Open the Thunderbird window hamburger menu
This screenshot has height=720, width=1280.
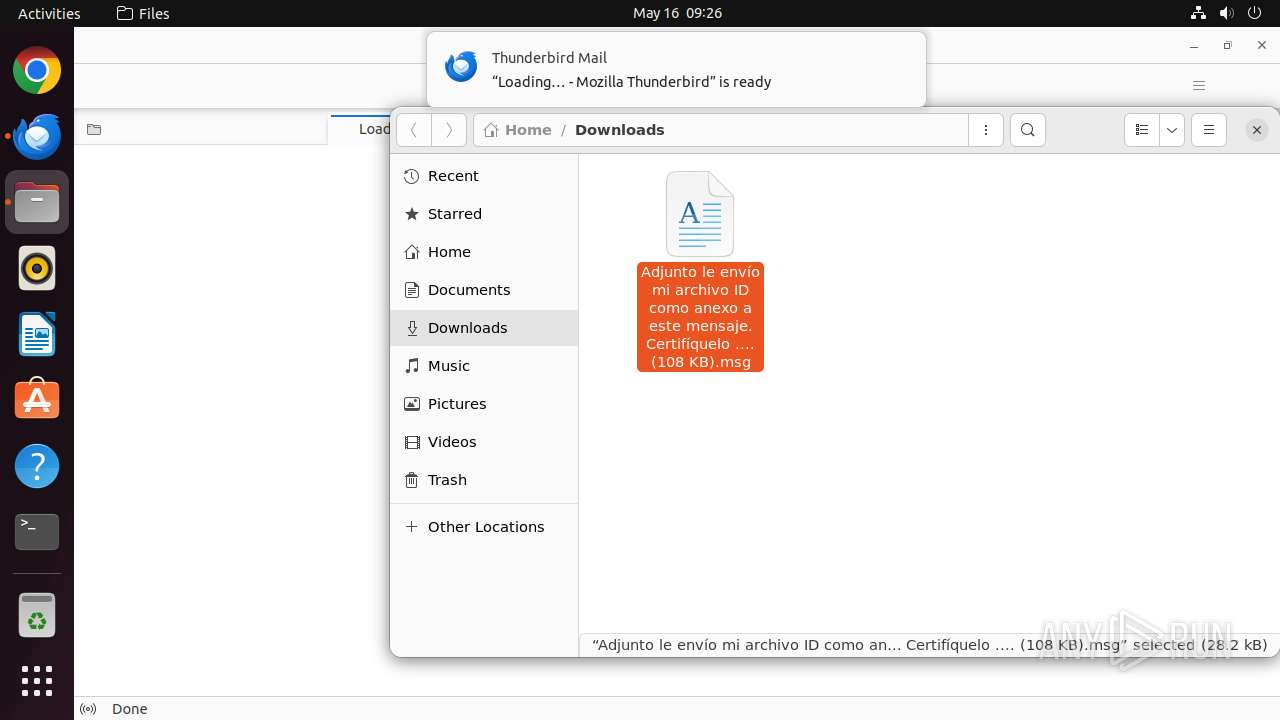[1199, 85]
